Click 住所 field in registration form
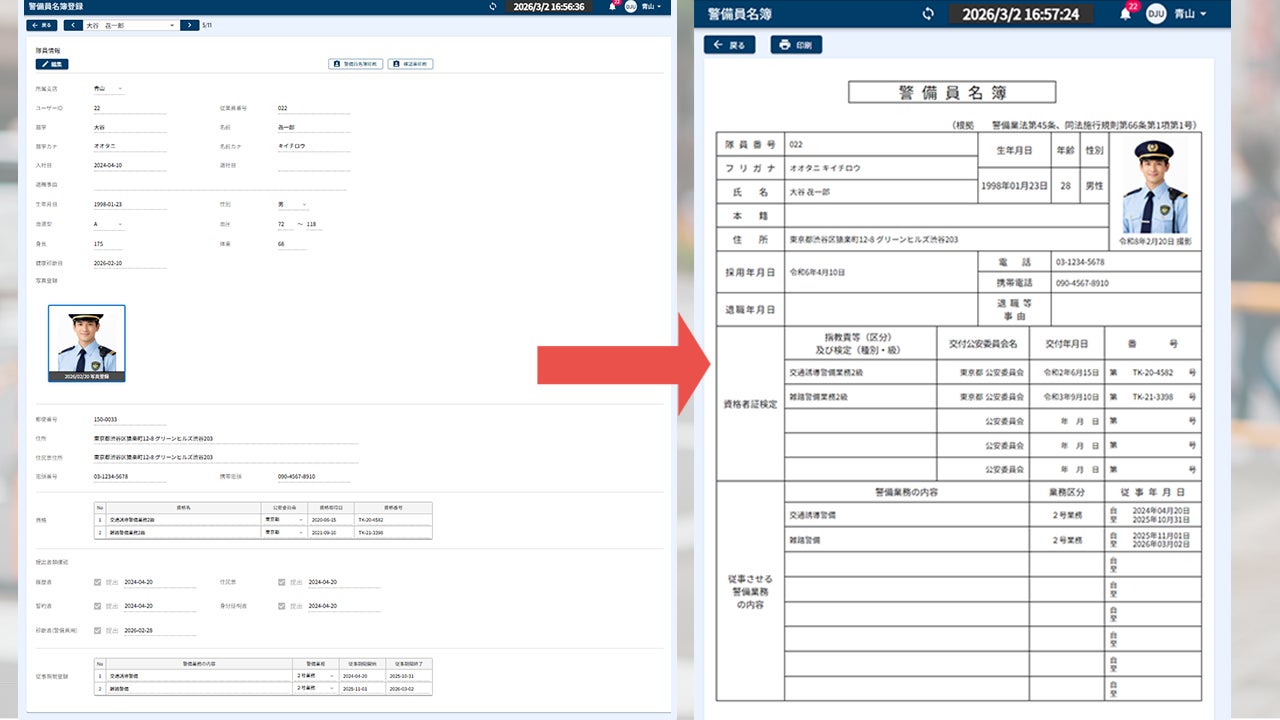The height and width of the screenshot is (720, 1280). tap(225, 438)
